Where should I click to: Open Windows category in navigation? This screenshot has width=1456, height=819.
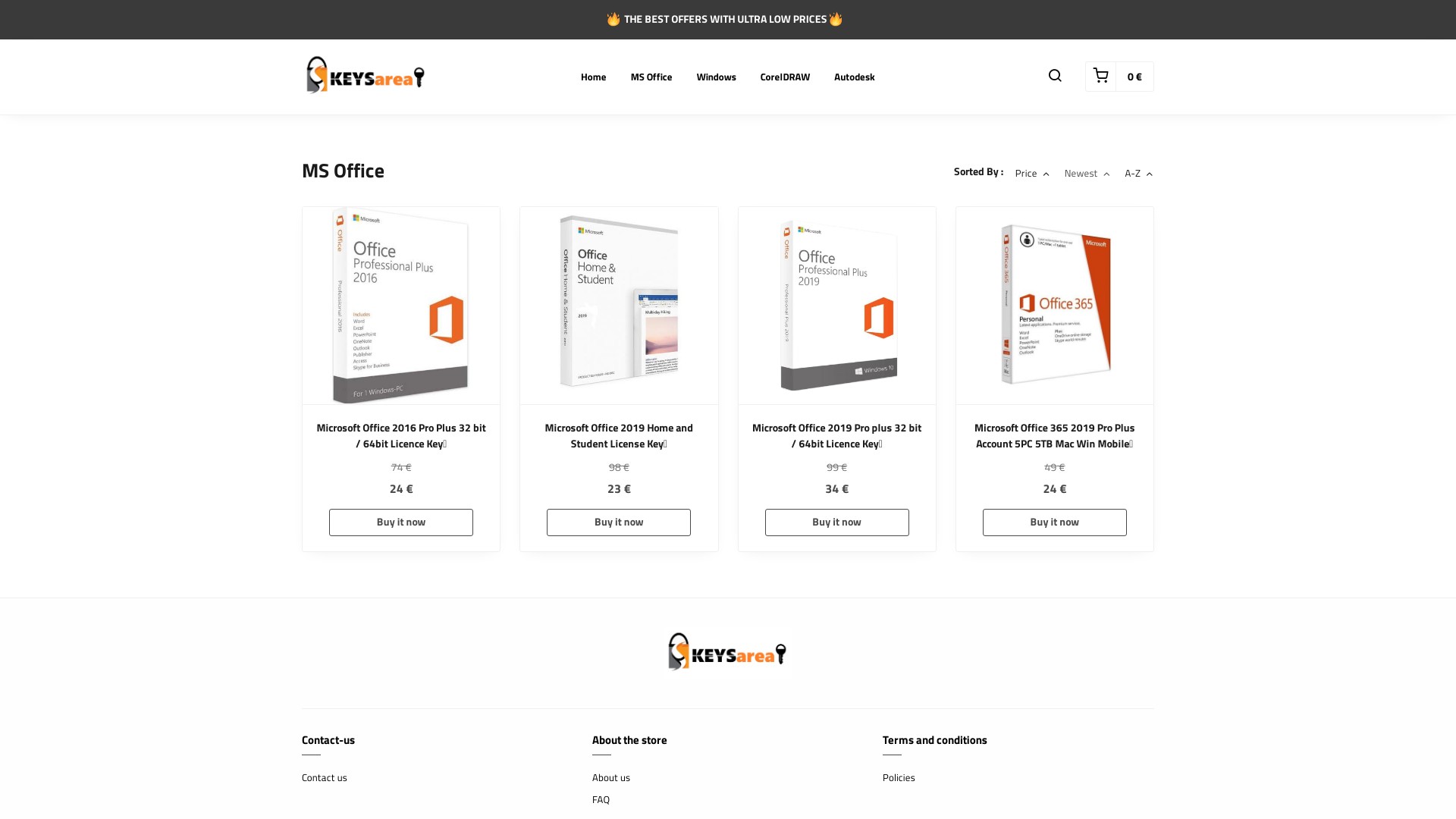pos(716,77)
